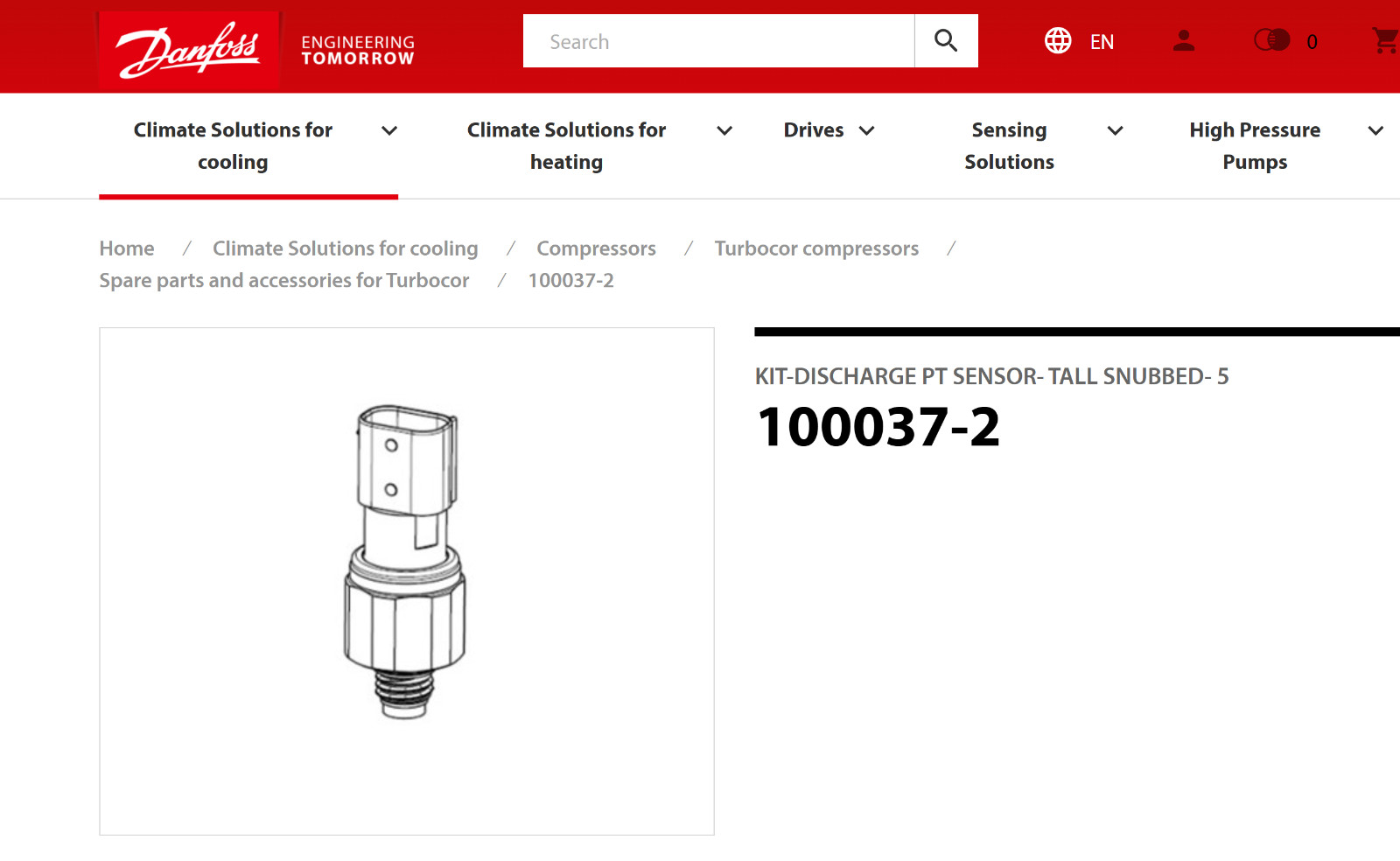Screen dimensions: 1400x861
Task: Select the product number 100037-2 heading
Action: coord(878,427)
